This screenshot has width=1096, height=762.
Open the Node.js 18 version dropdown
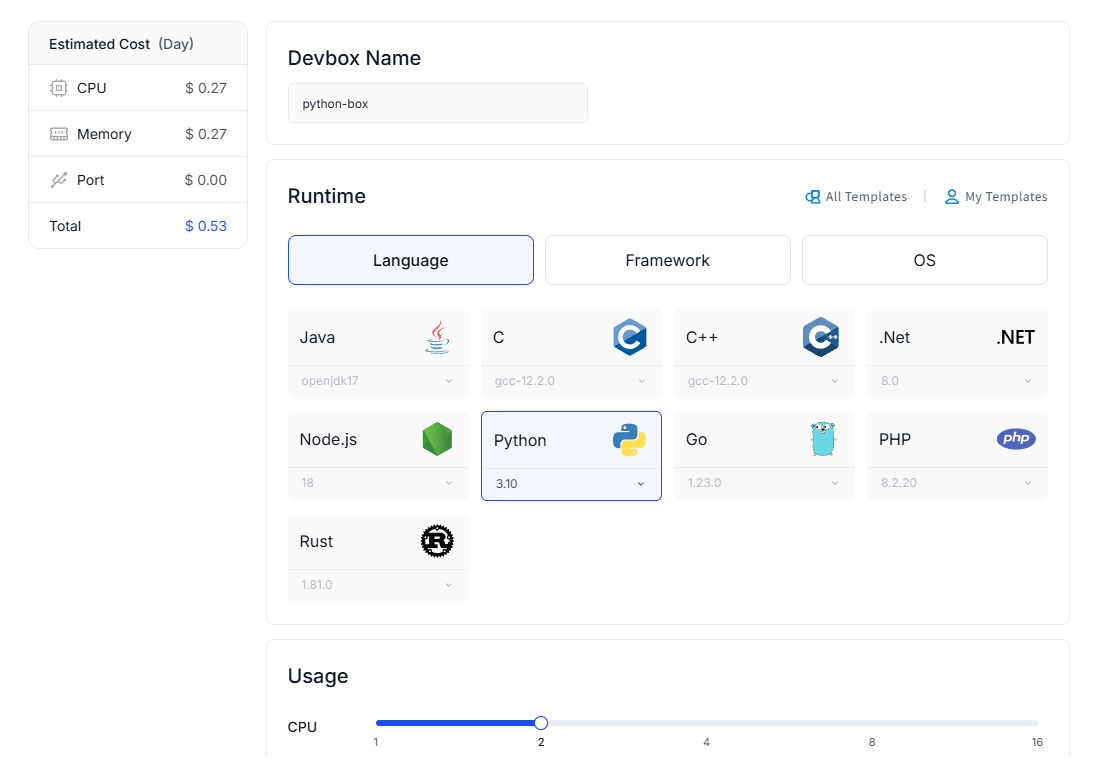click(x=378, y=483)
